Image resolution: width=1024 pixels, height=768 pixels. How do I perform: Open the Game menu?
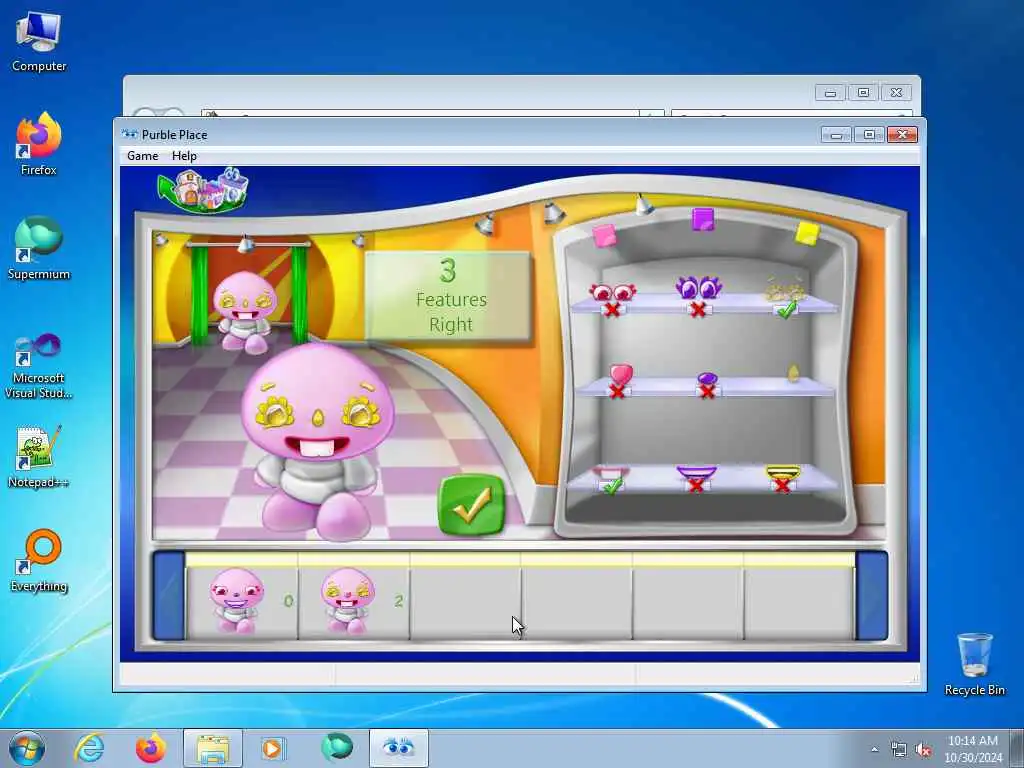[142, 155]
